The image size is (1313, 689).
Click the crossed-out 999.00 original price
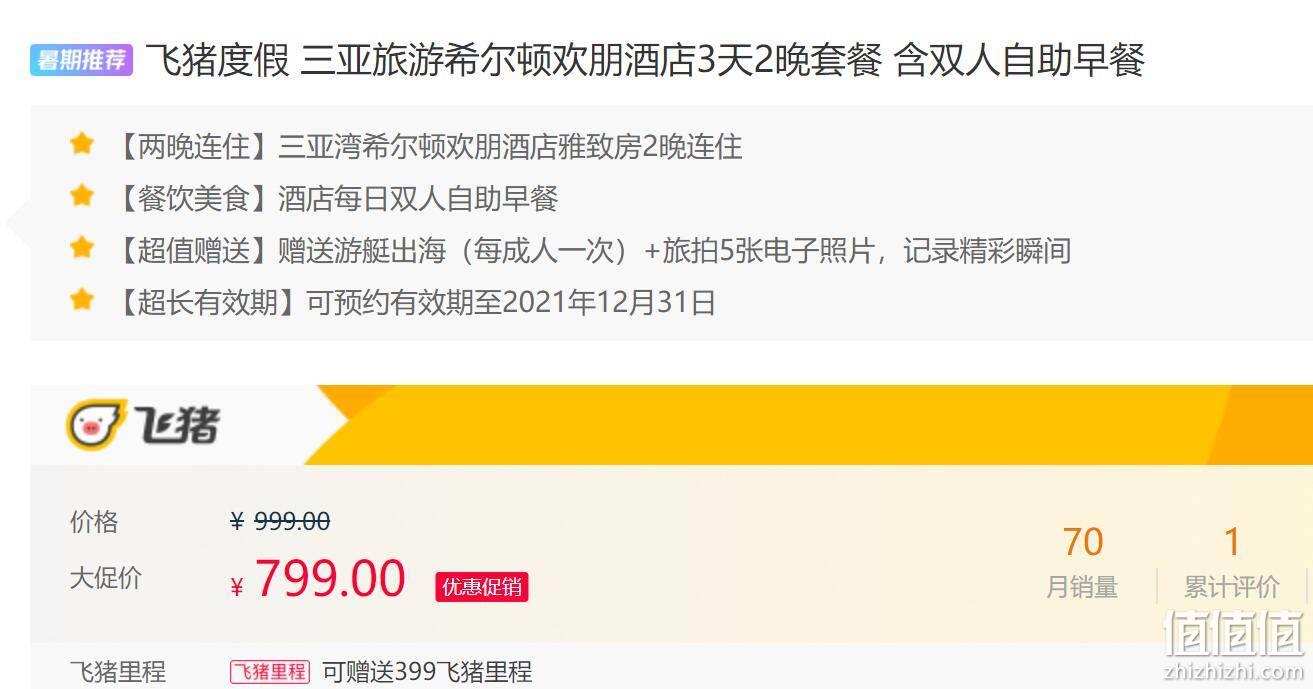tap(292, 521)
